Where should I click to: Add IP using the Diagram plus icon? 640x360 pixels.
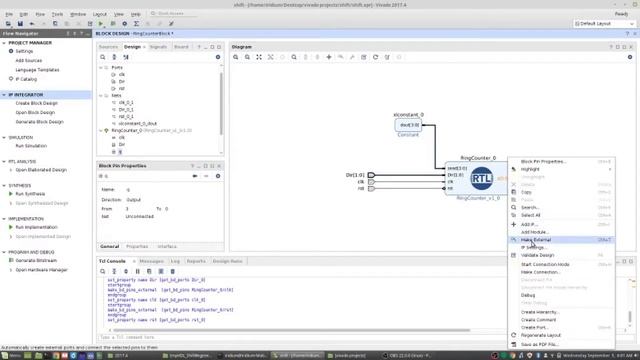[x=329, y=57]
